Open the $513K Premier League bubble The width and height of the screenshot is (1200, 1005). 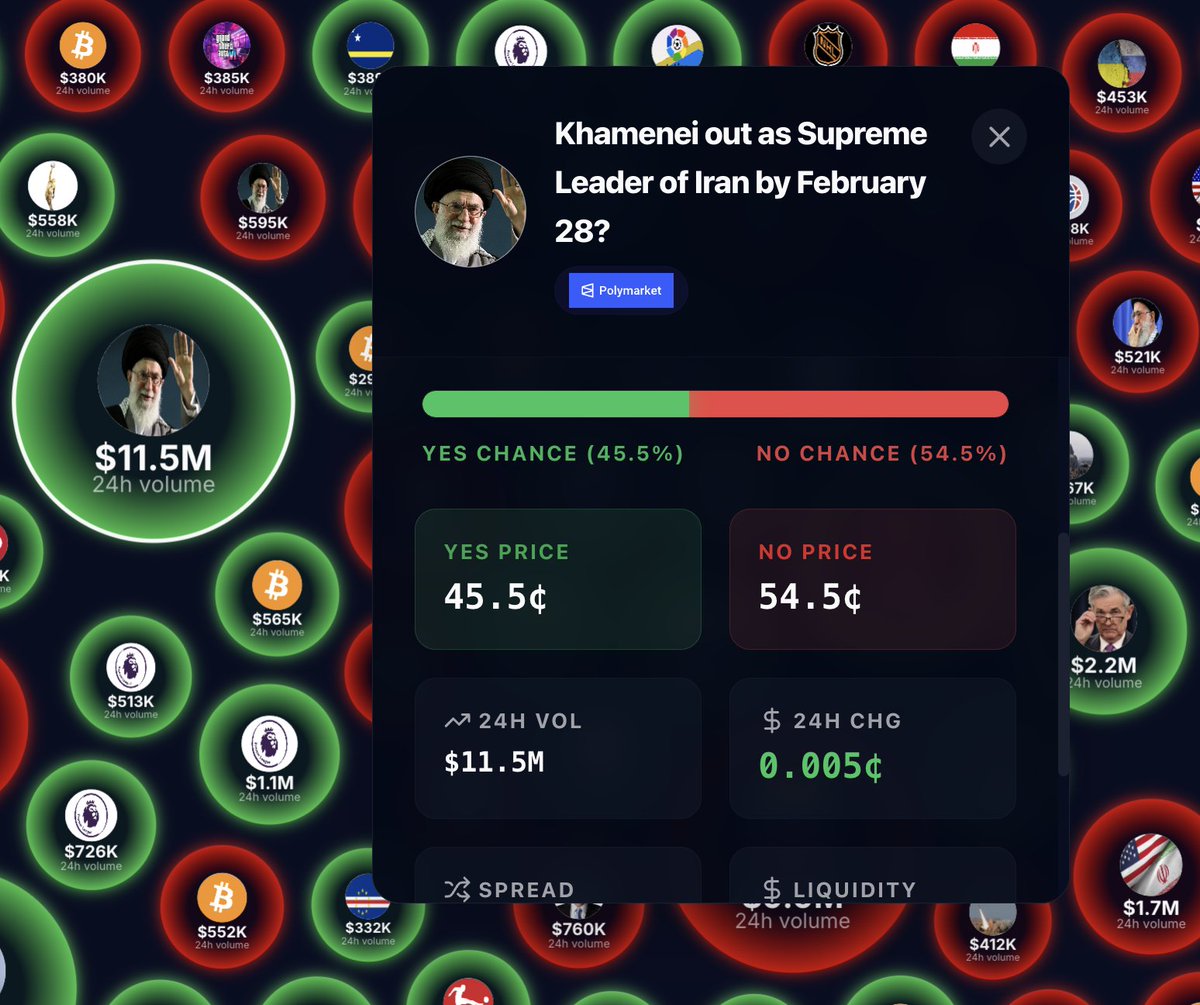point(130,677)
